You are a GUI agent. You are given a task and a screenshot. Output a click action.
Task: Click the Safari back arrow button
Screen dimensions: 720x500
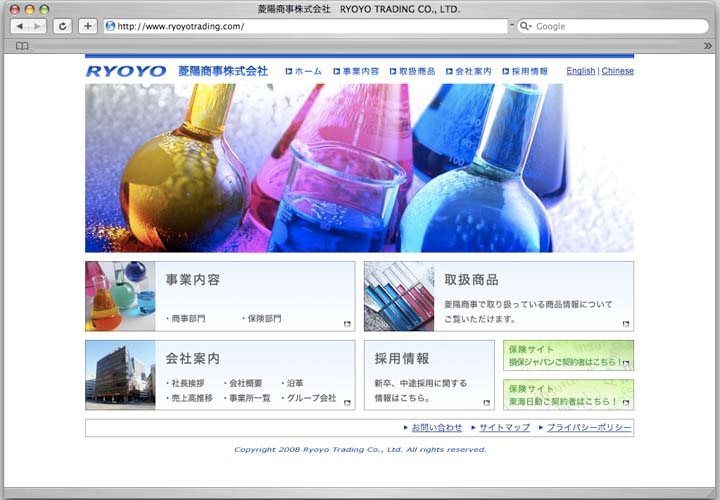point(20,26)
